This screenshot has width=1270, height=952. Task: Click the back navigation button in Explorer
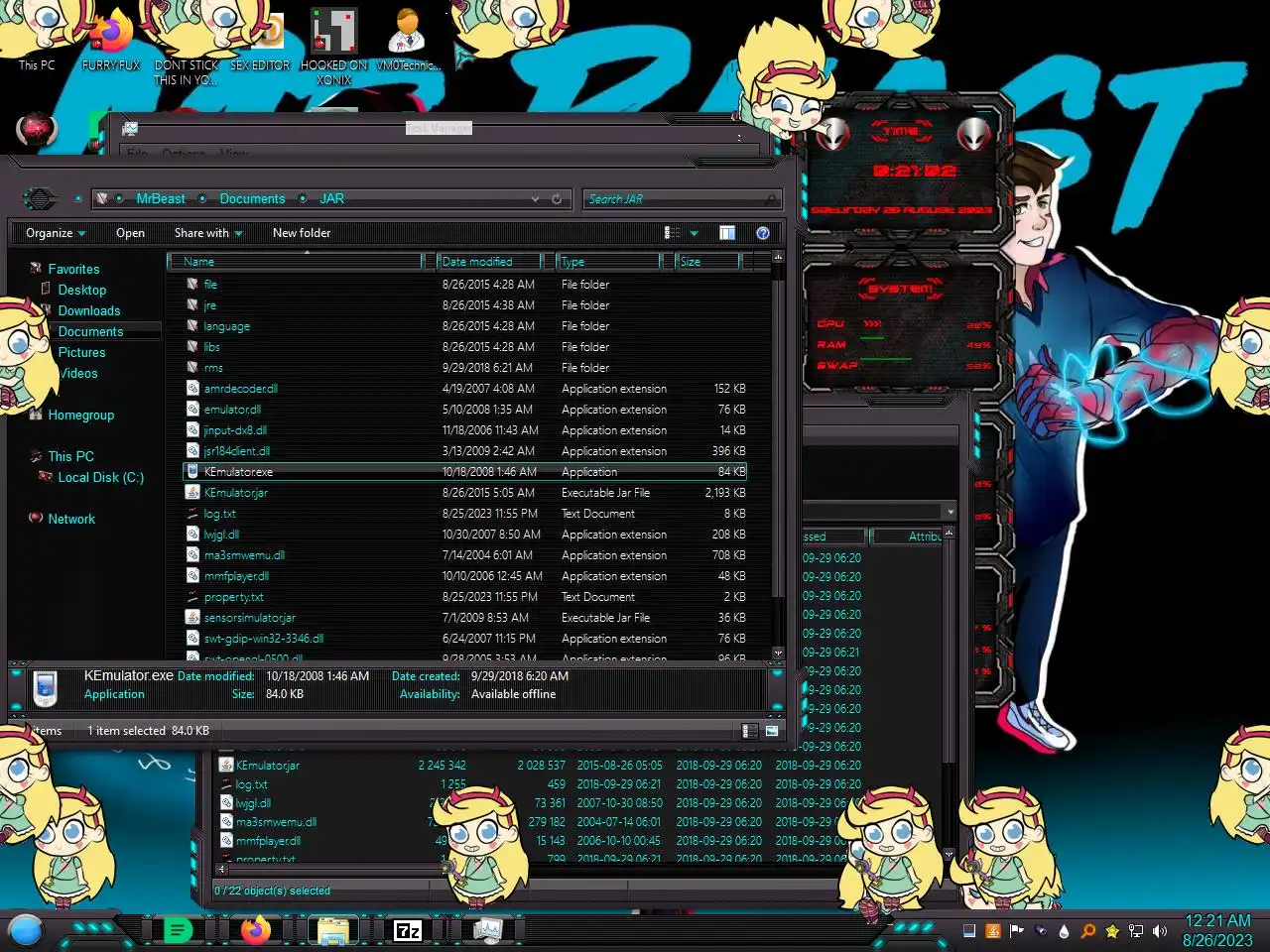[40, 199]
